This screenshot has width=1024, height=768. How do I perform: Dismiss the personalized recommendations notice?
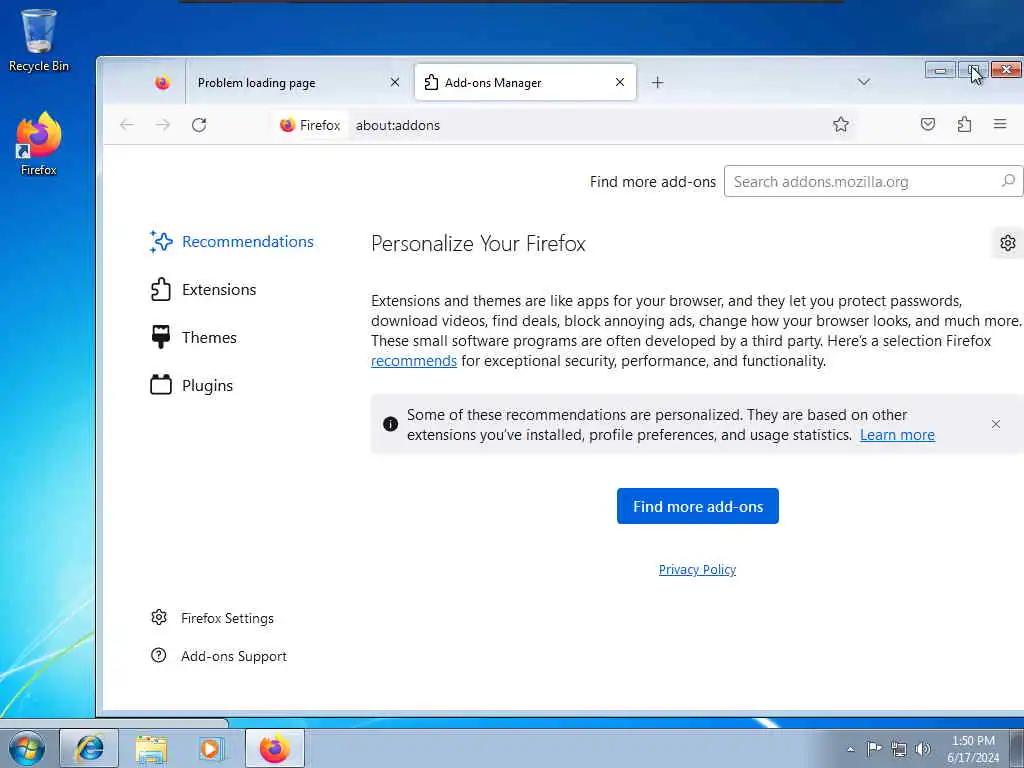(x=995, y=424)
